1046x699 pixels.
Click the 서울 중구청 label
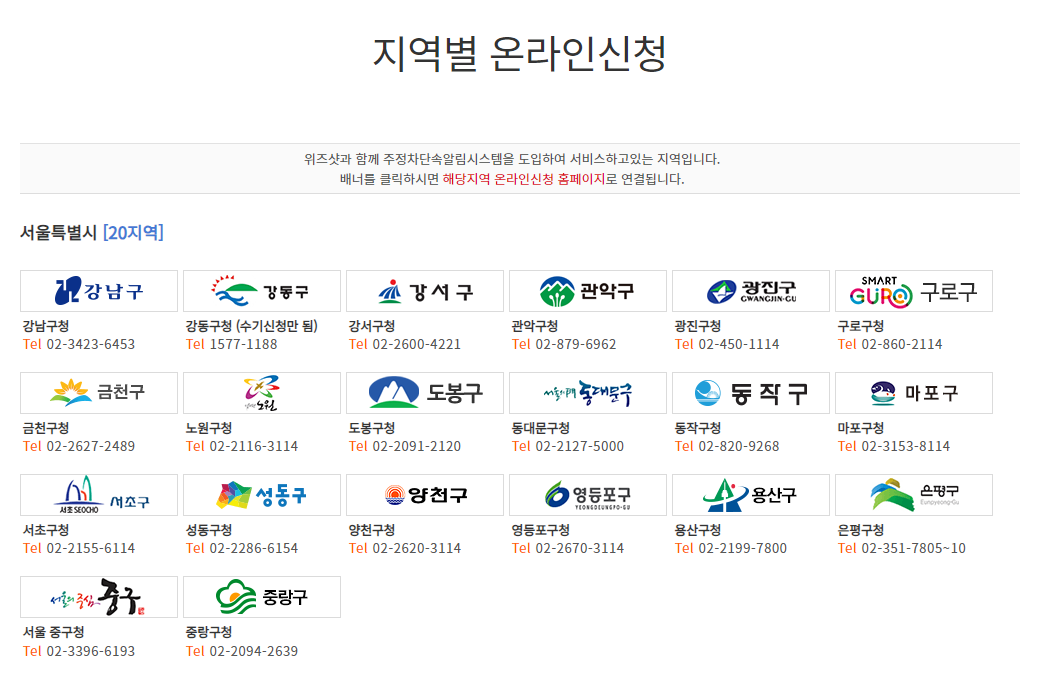tap(53, 632)
